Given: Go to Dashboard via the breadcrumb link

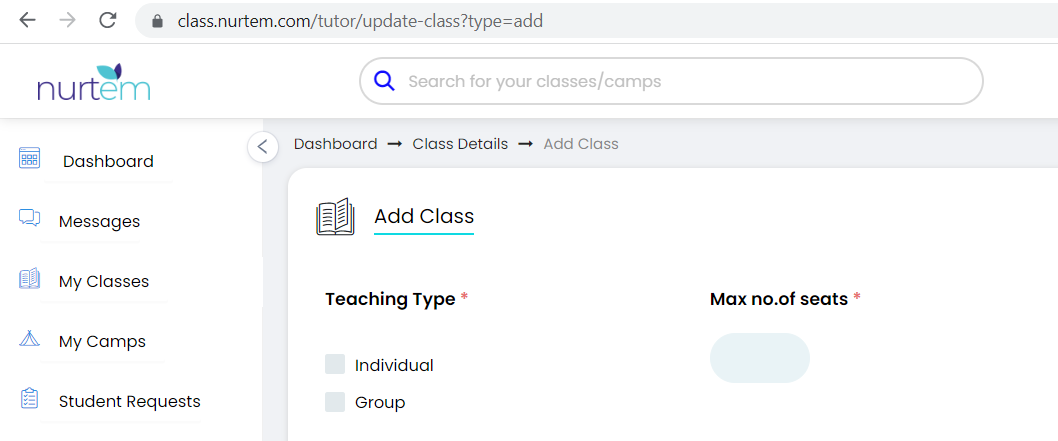Looking at the screenshot, I should pyautogui.click(x=335, y=144).
